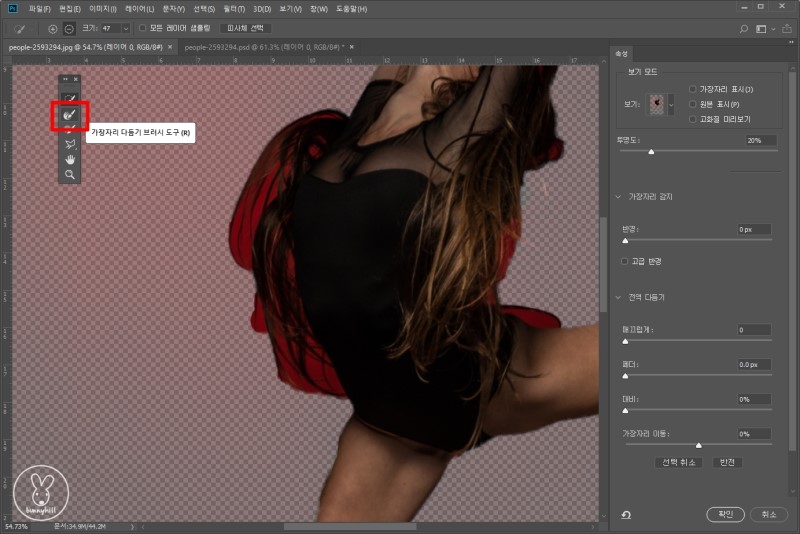Collapse the 가장자리 감지 section
800x534 pixels.
click(619, 196)
